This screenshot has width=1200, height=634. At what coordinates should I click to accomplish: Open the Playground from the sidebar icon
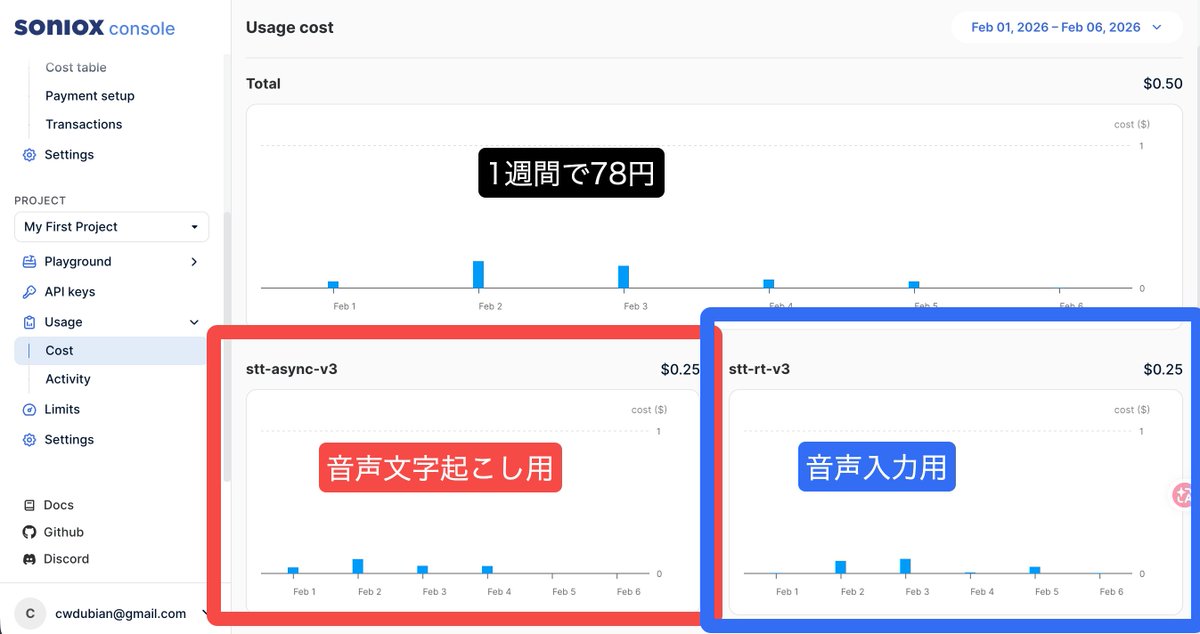pyautogui.click(x=27, y=261)
